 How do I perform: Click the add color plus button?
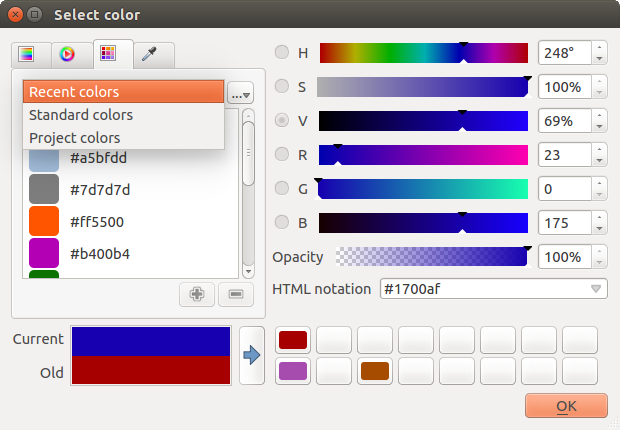coord(197,294)
